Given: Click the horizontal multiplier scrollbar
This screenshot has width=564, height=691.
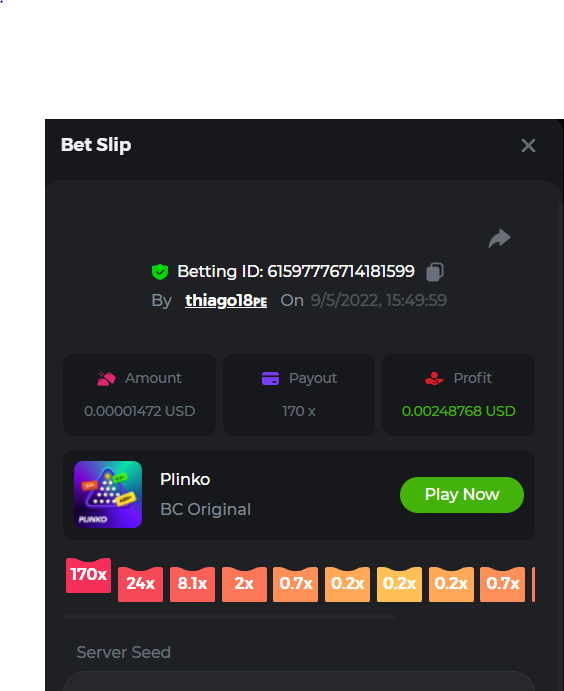Looking at the screenshot, I should click(x=229, y=617).
